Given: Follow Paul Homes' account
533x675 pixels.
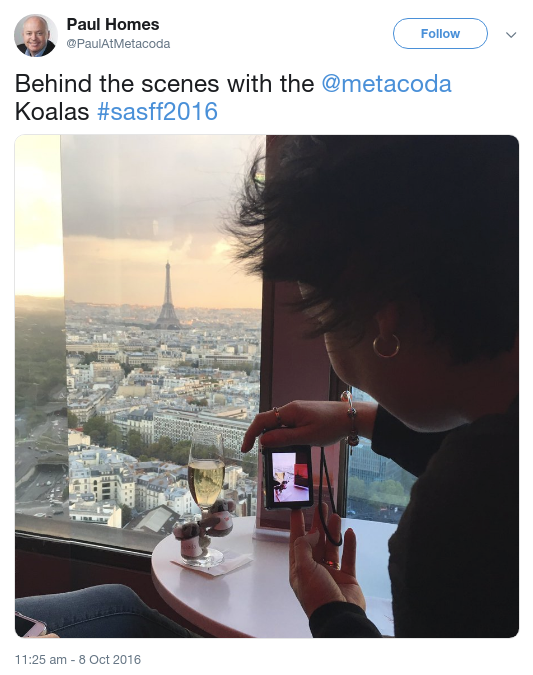Looking at the screenshot, I should pos(440,34).
